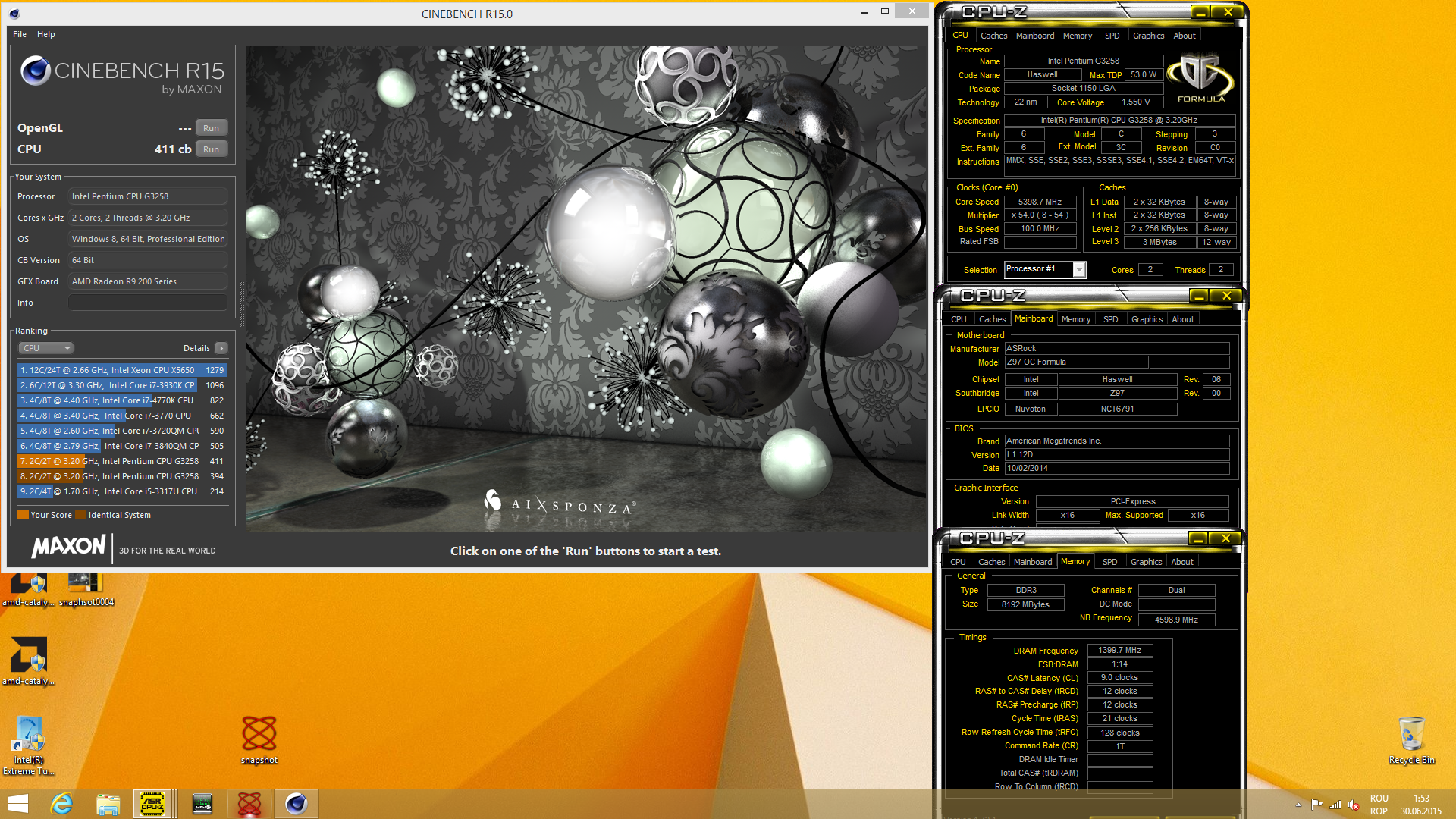Click the Your Score orange legend swatch
The height and width of the screenshot is (819, 1456).
click(23, 515)
